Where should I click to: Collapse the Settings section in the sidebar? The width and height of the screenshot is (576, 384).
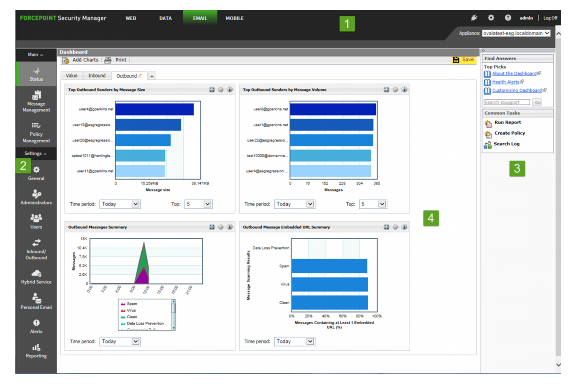tap(36, 153)
